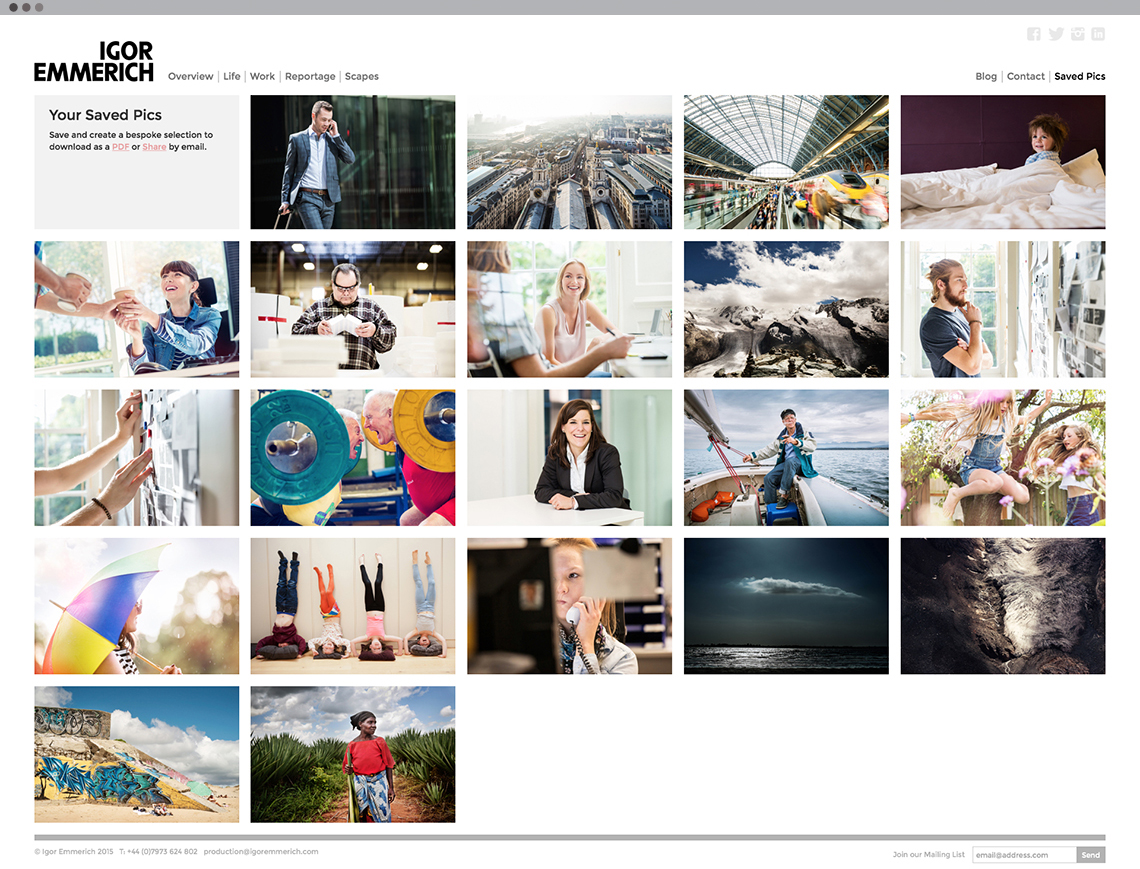Click the PDF download link
The height and width of the screenshot is (869, 1140).
click(x=120, y=147)
